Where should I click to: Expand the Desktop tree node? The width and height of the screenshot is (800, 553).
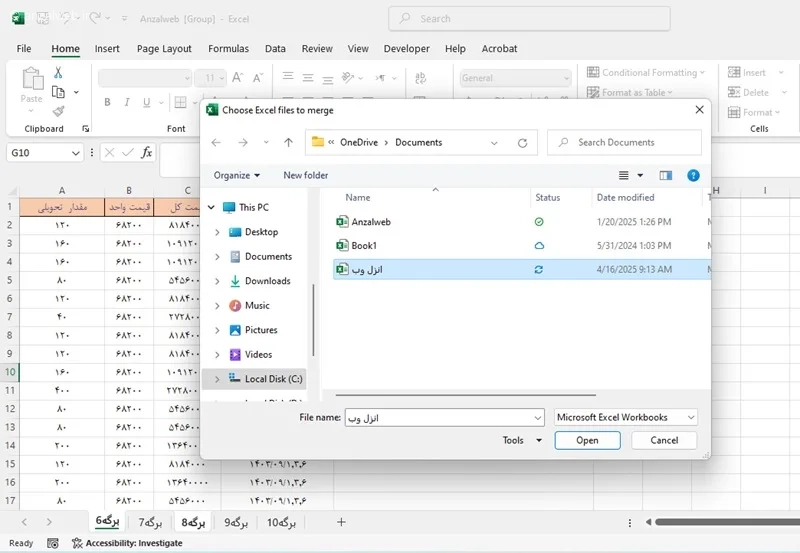(217, 232)
